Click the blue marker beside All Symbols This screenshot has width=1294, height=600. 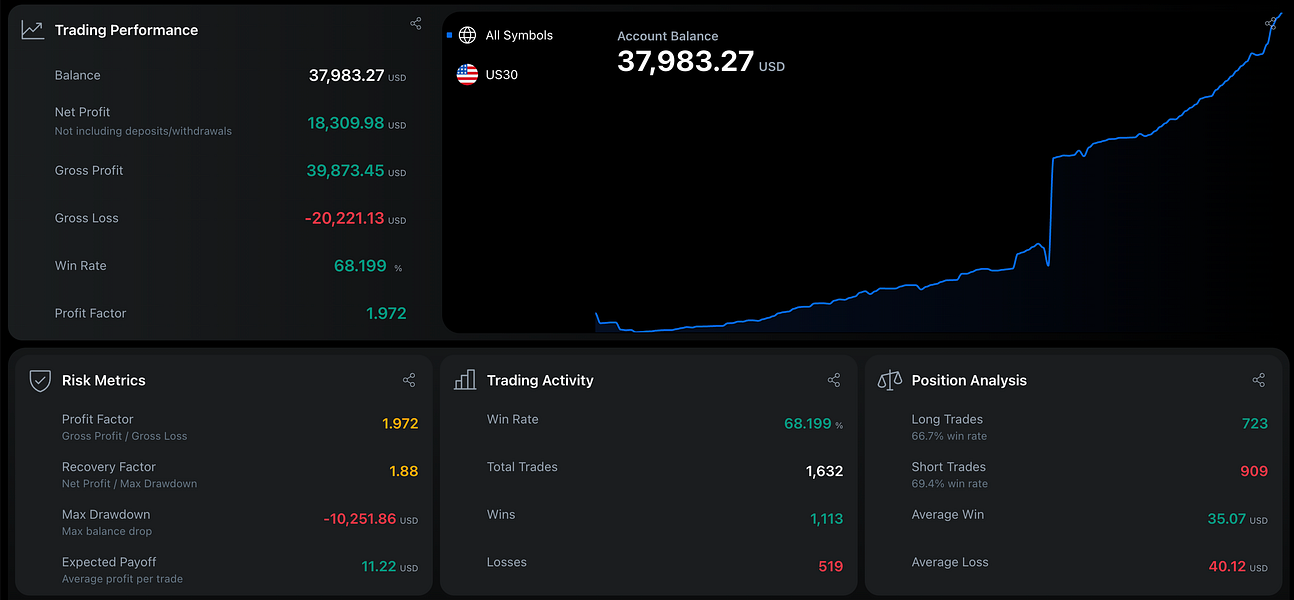tap(449, 35)
